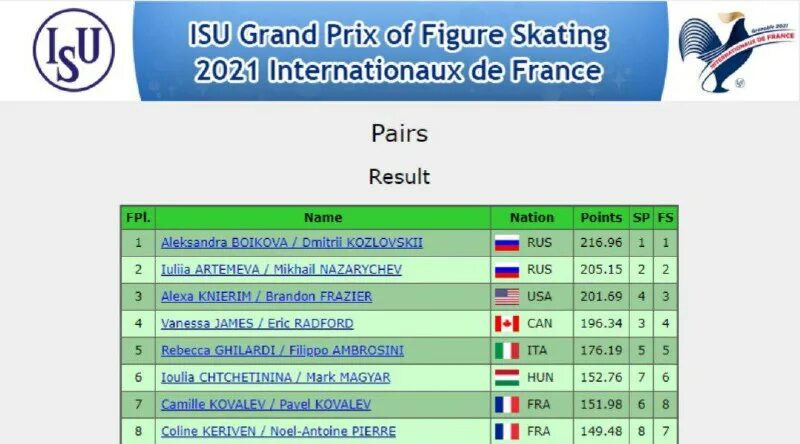The width and height of the screenshot is (800, 444).
Task: Click the French flag beside Kovalev / Kovalev
Action: [507, 405]
